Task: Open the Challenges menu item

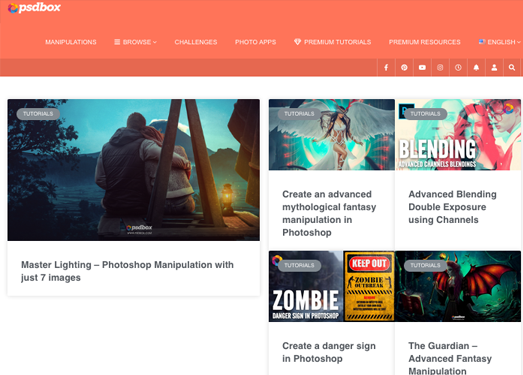Action: [x=196, y=42]
